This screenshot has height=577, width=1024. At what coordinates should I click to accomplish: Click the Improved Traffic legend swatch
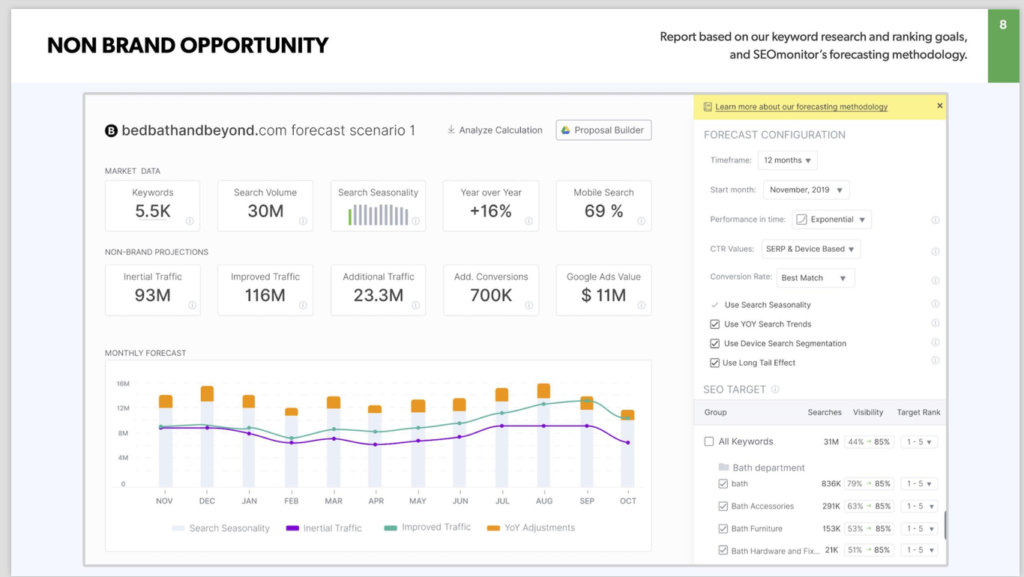click(x=388, y=528)
